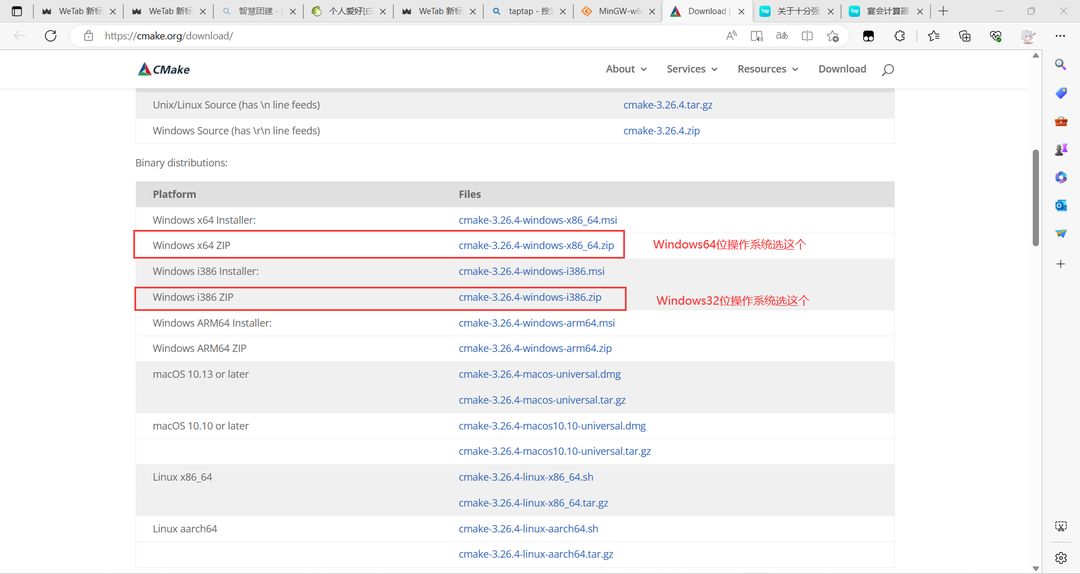Open Browser essentials heart icon
1080x574 pixels.
[x=996, y=36]
